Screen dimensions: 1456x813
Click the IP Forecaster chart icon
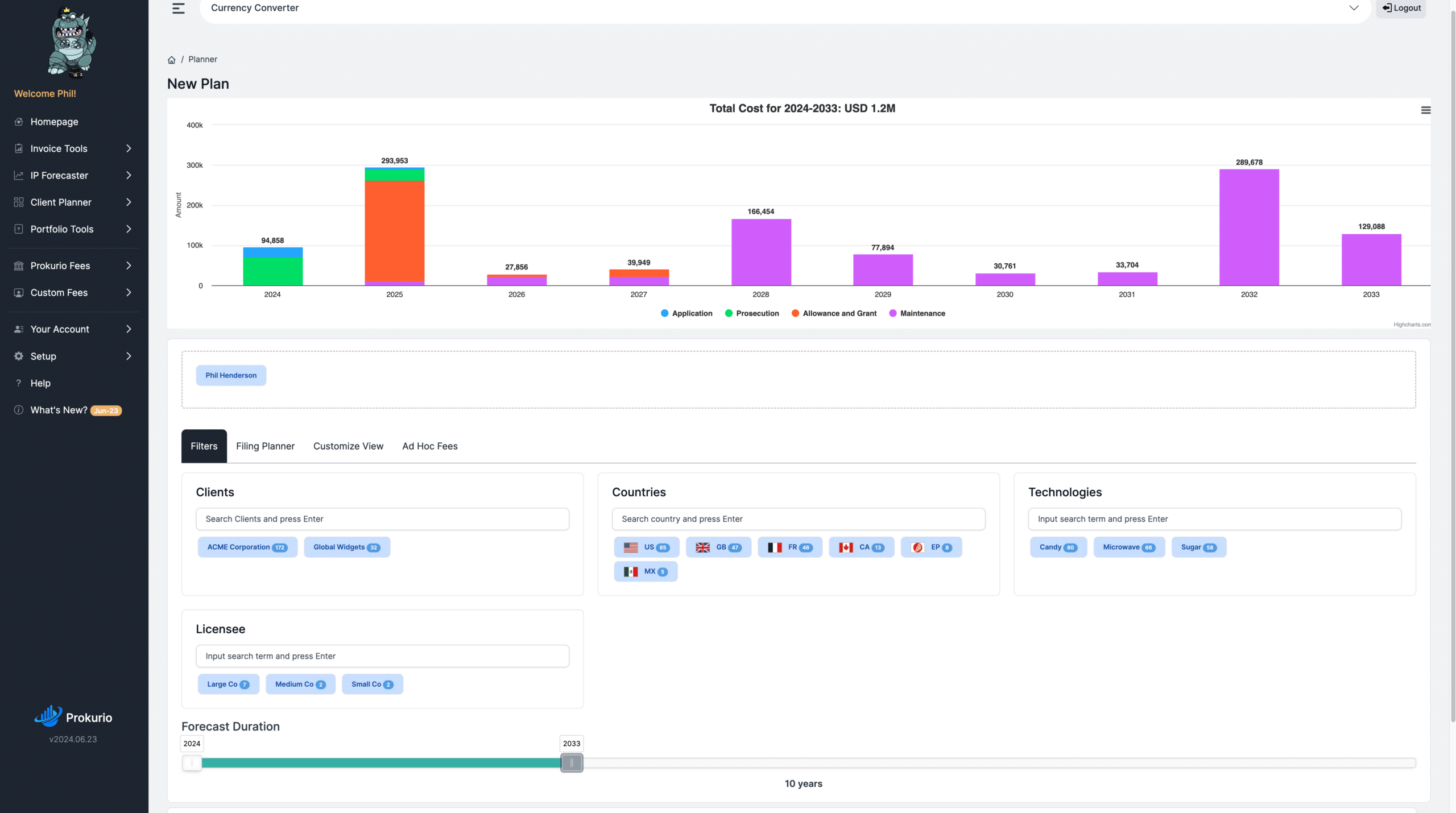click(19, 175)
